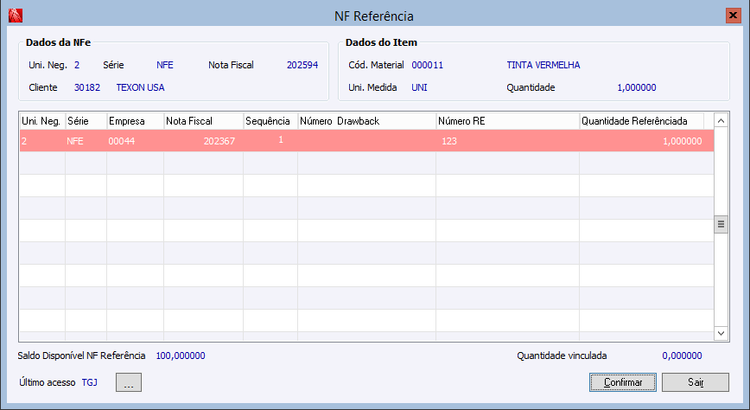Click the Quantidade vinculada label
Screen dimensions: 750x410
pyautogui.click(x=562, y=355)
